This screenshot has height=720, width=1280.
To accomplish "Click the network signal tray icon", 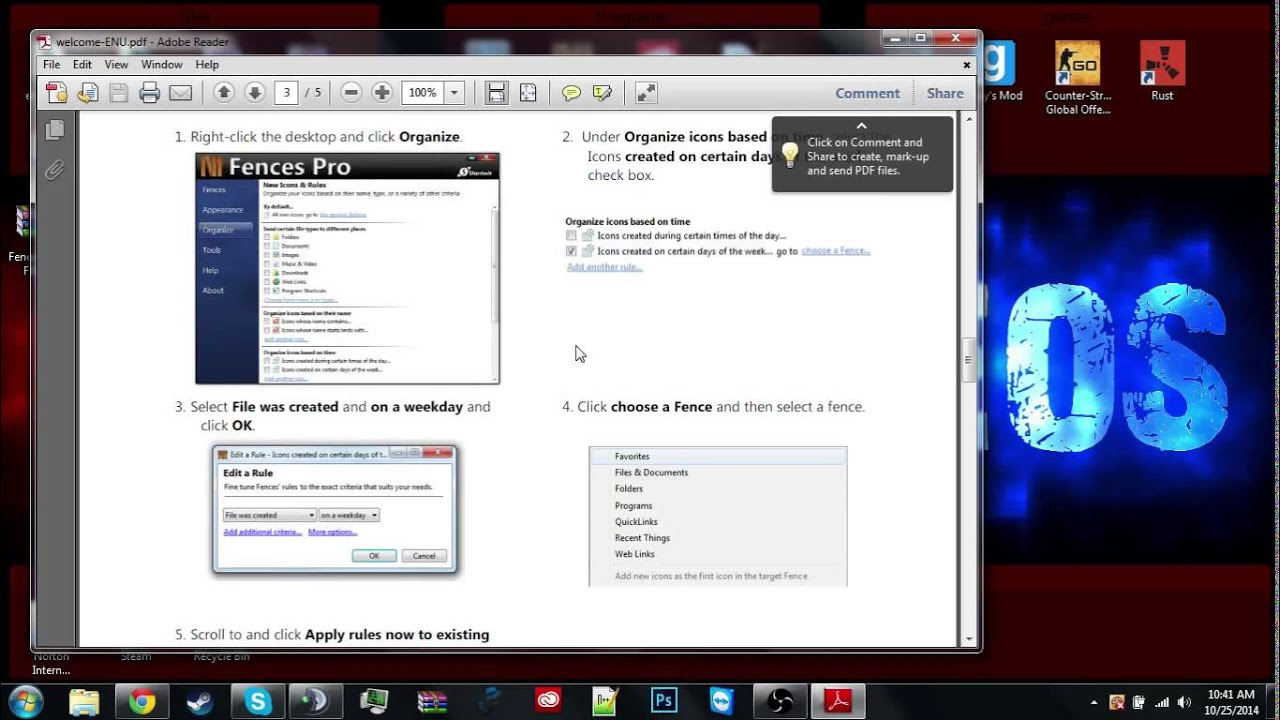I will point(1163,702).
